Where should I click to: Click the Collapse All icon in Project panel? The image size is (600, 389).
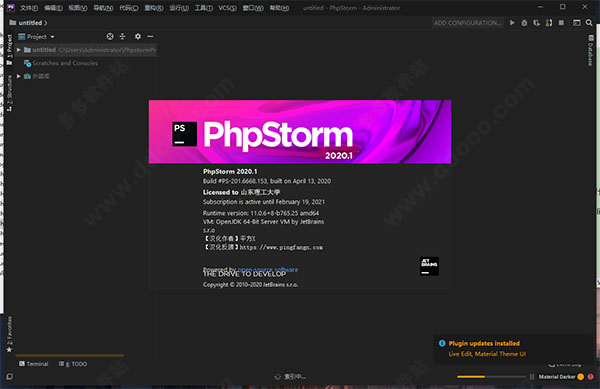point(122,36)
